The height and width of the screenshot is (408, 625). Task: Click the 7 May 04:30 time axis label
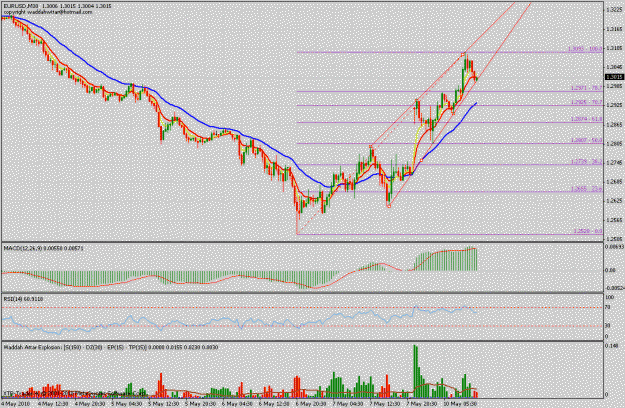(348, 404)
